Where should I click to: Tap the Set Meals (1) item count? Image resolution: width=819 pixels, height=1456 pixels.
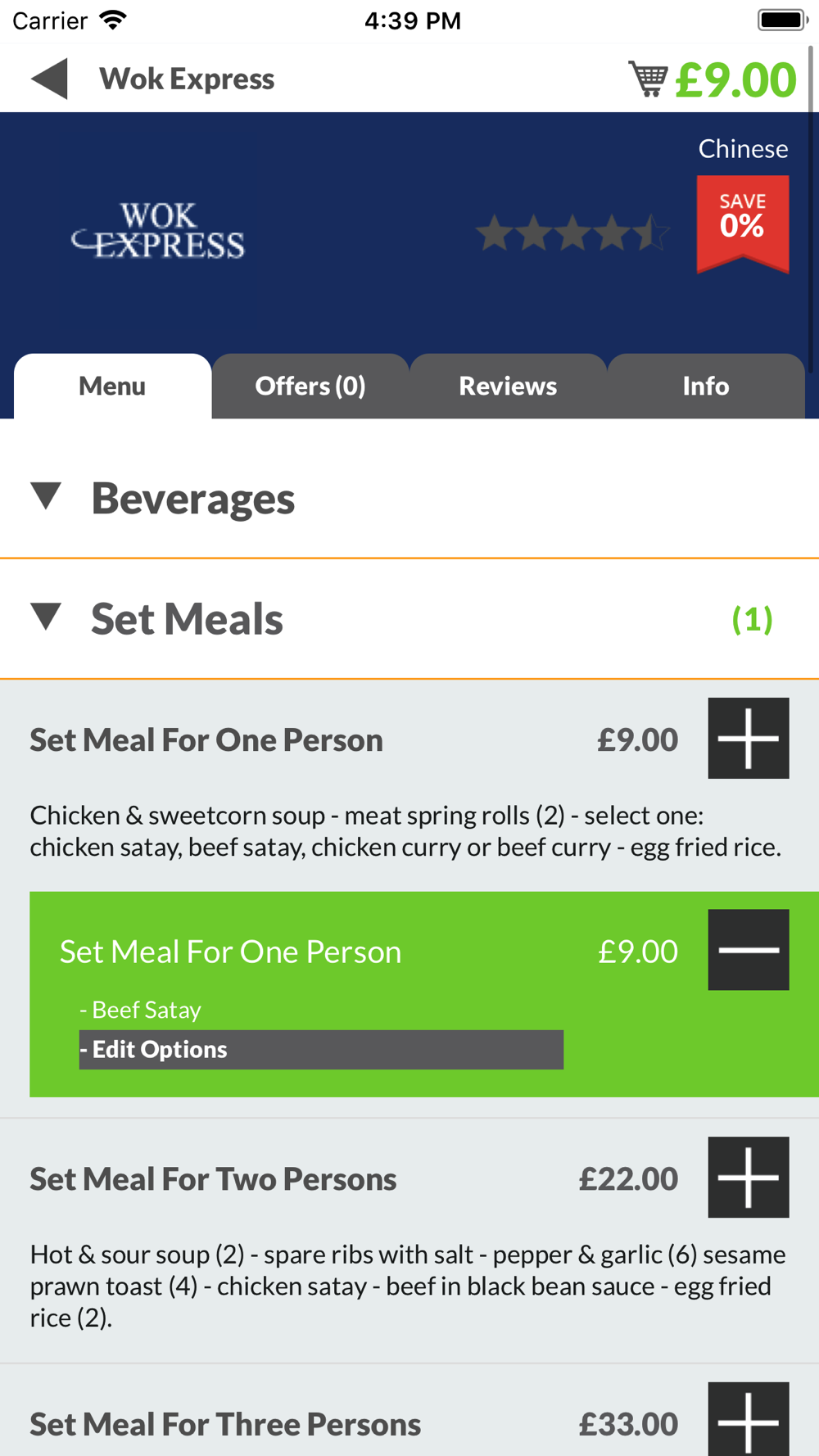(752, 619)
